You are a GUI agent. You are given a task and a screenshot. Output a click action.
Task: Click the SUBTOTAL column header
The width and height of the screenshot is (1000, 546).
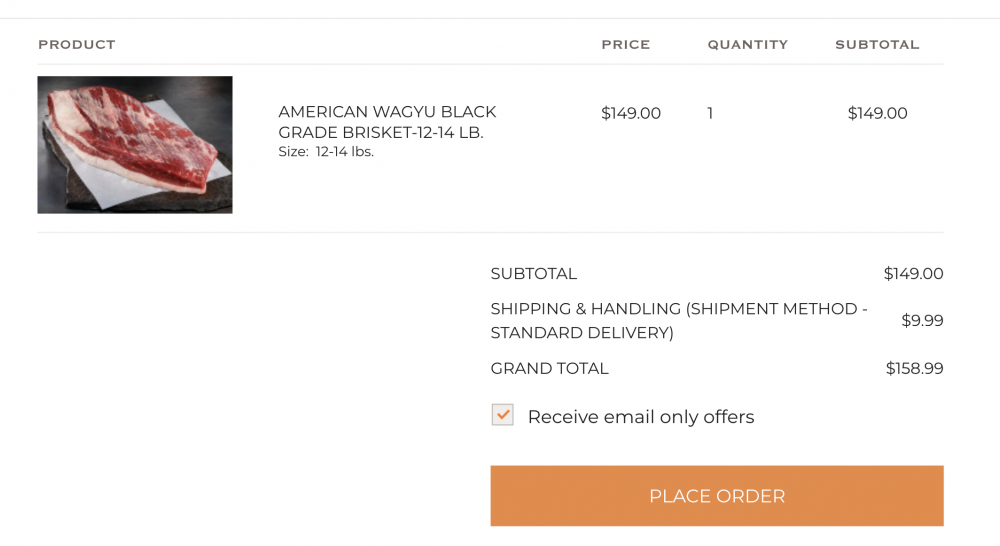tap(877, 45)
